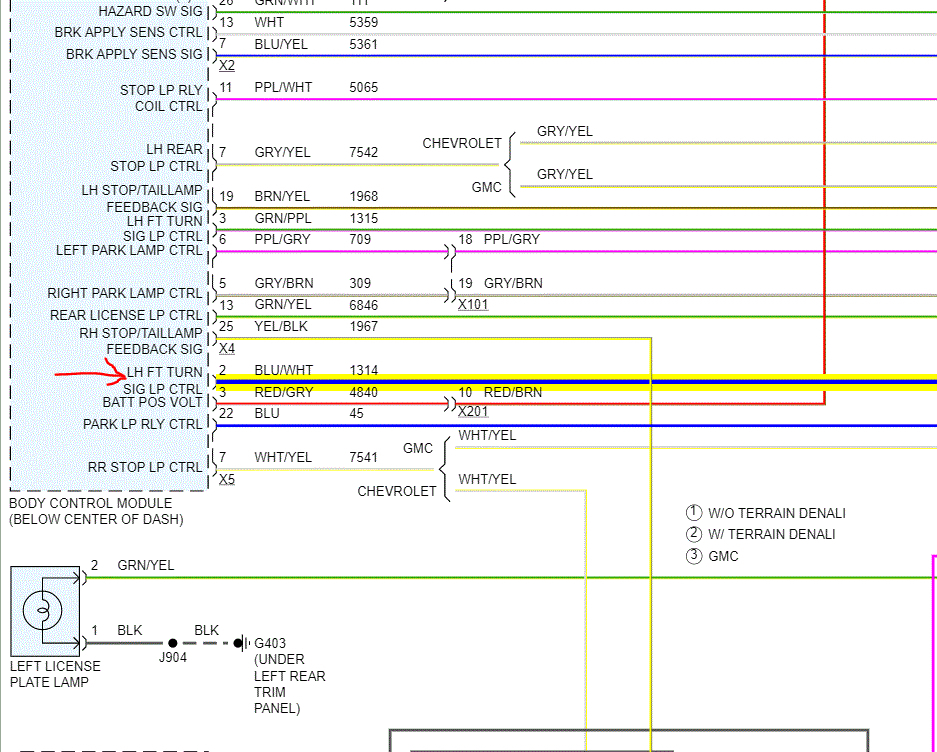Click the REAR LICENSE LP CTRL label

coord(126,315)
